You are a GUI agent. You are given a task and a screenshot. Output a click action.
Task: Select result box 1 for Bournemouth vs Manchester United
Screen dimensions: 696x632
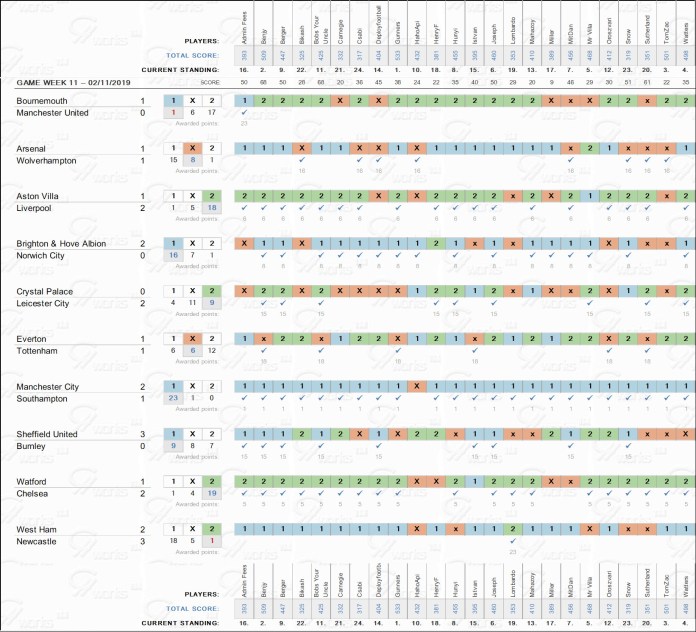(x=174, y=101)
